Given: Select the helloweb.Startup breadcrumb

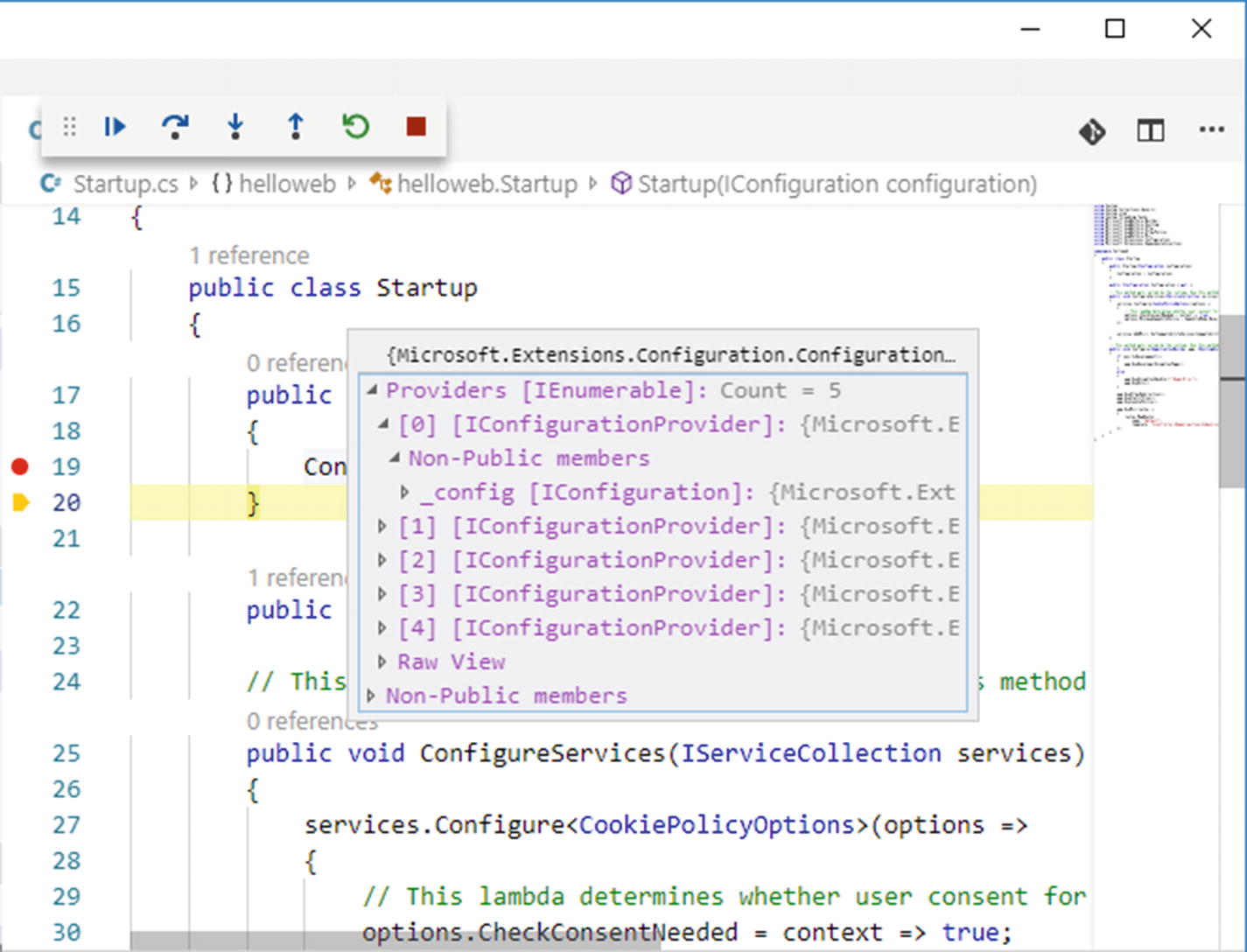Looking at the screenshot, I should coord(487,185).
